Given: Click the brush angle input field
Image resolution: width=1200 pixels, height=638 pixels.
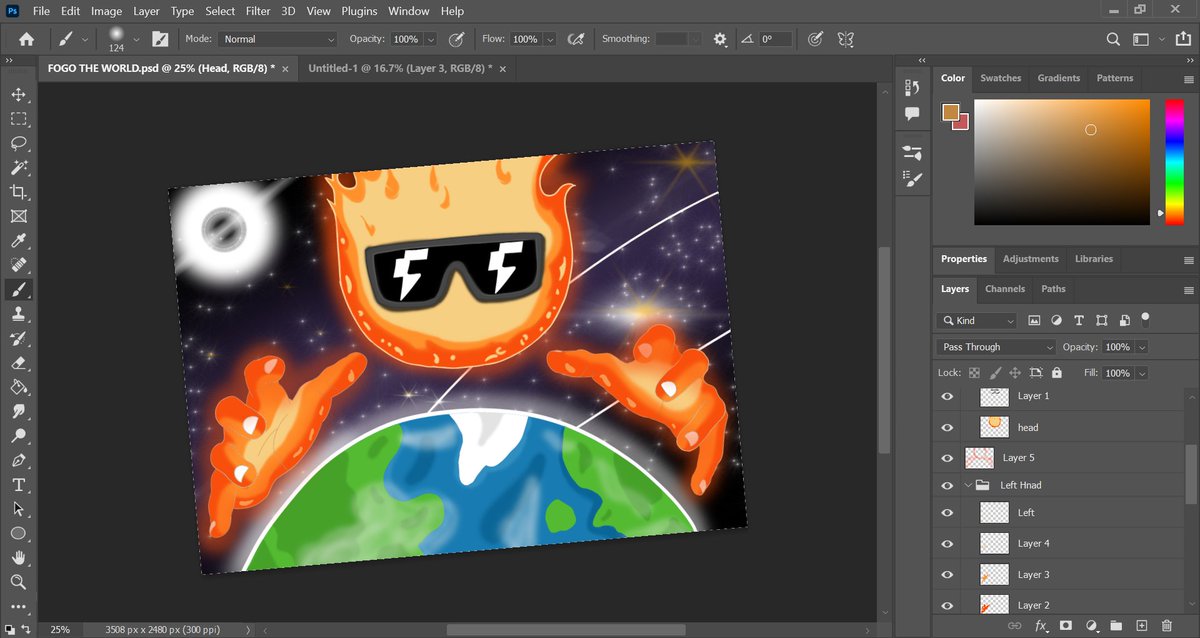Looking at the screenshot, I should [775, 39].
